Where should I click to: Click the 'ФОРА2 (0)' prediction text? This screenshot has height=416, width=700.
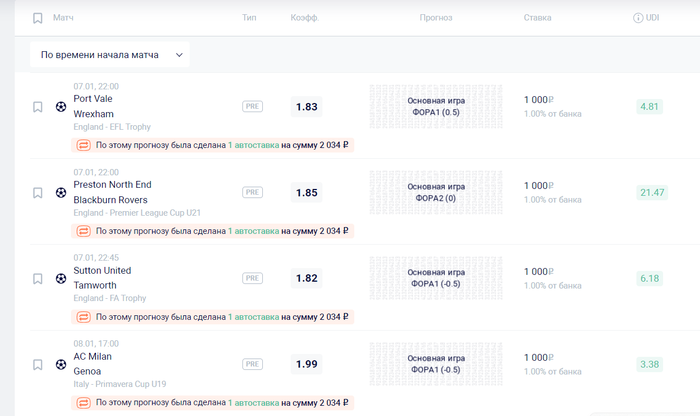point(436,198)
